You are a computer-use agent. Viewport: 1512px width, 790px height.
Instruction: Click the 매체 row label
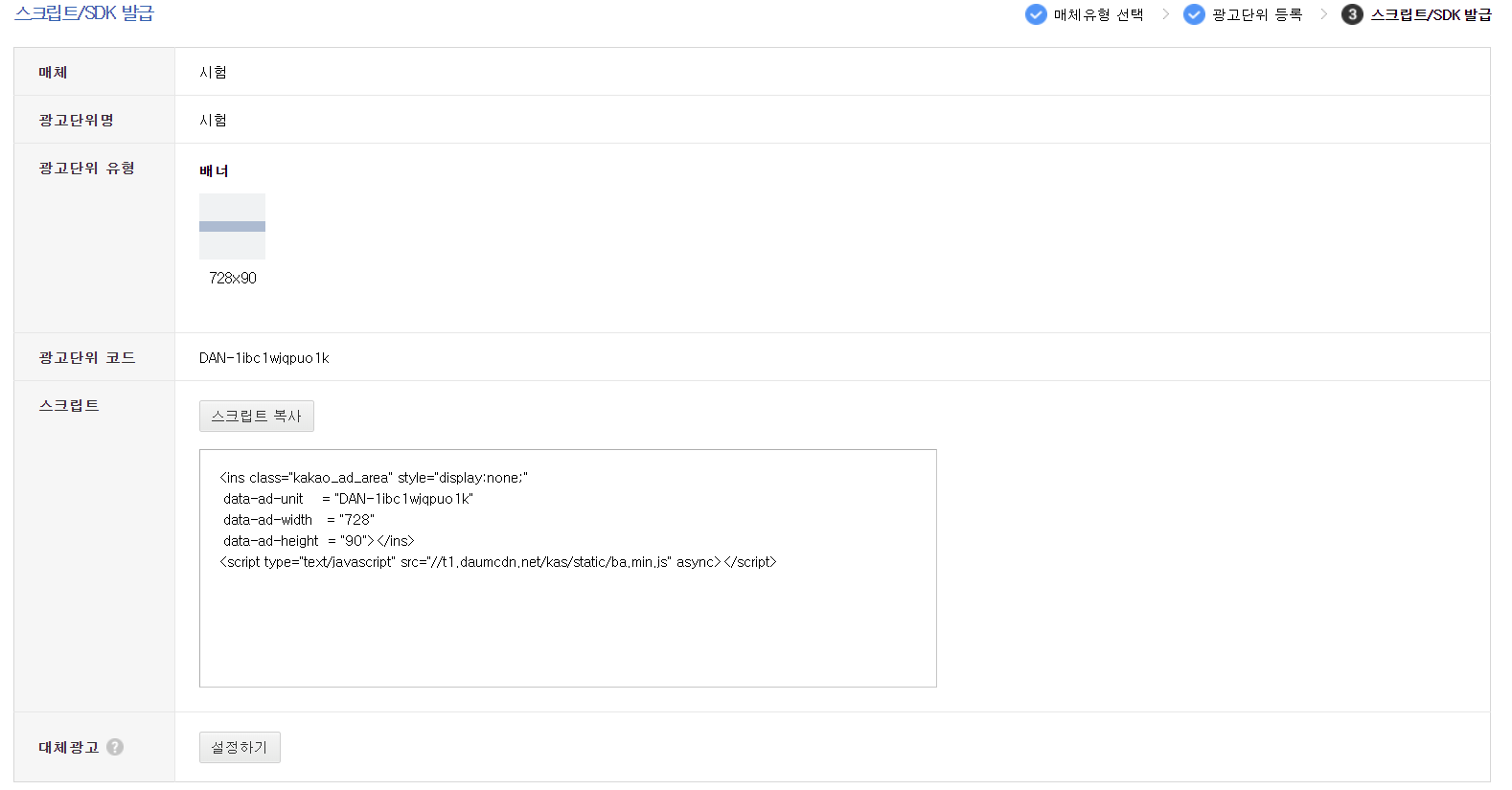[53, 72]
